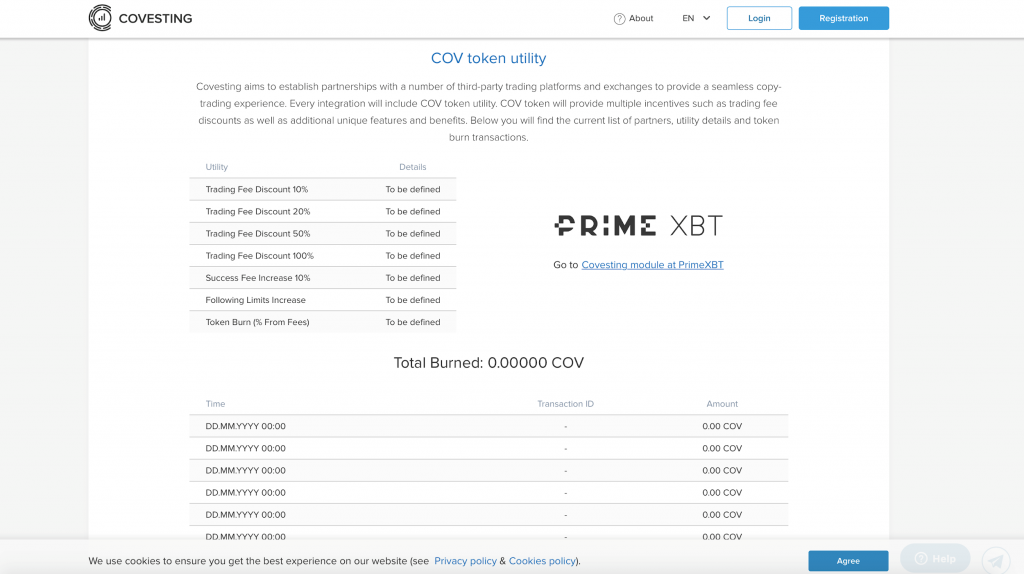The image size is (1024, 574).
Task: Open the Privacy policy link
Action: (465, 561)
